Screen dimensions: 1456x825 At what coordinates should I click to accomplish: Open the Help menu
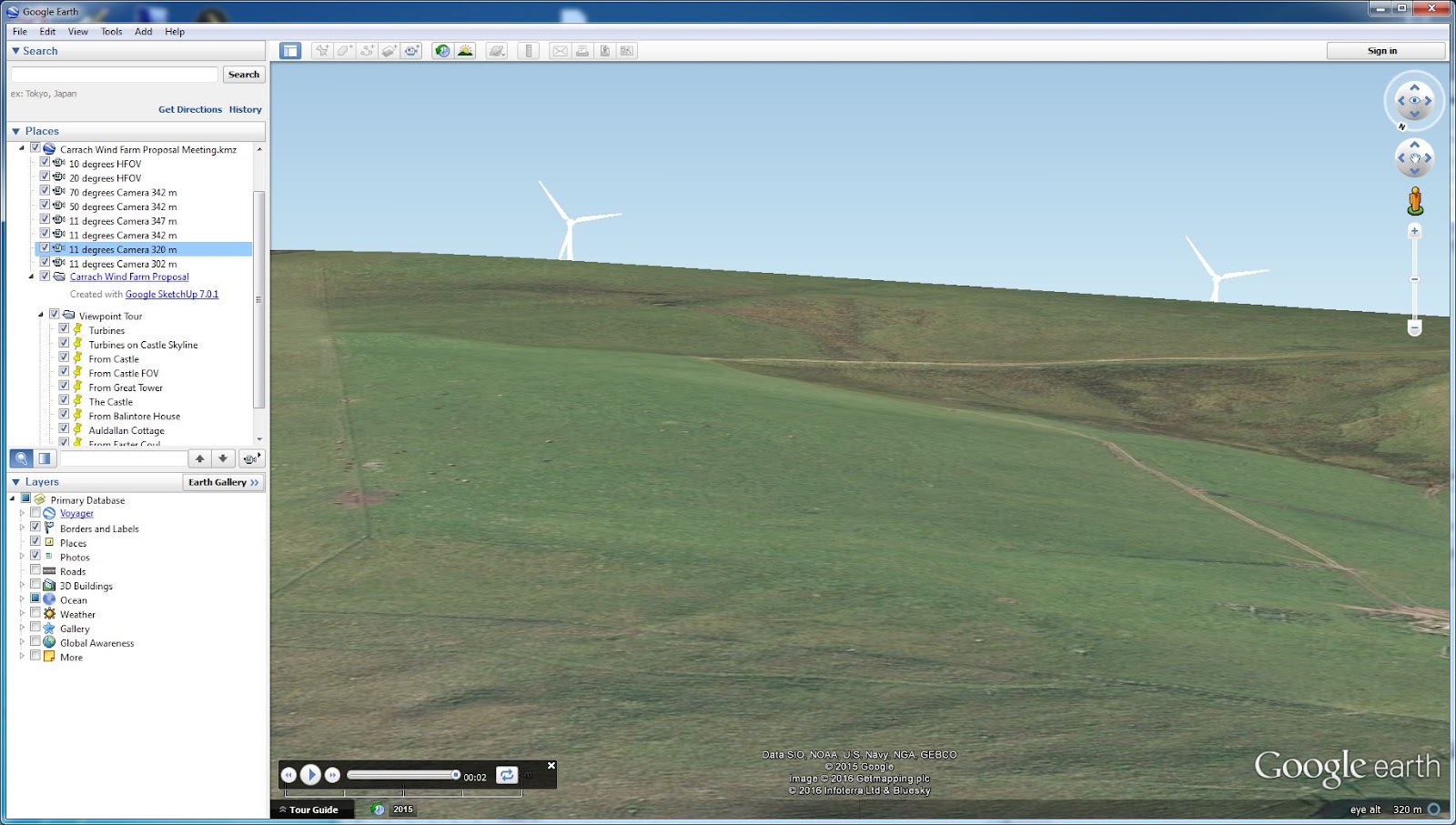175,31
